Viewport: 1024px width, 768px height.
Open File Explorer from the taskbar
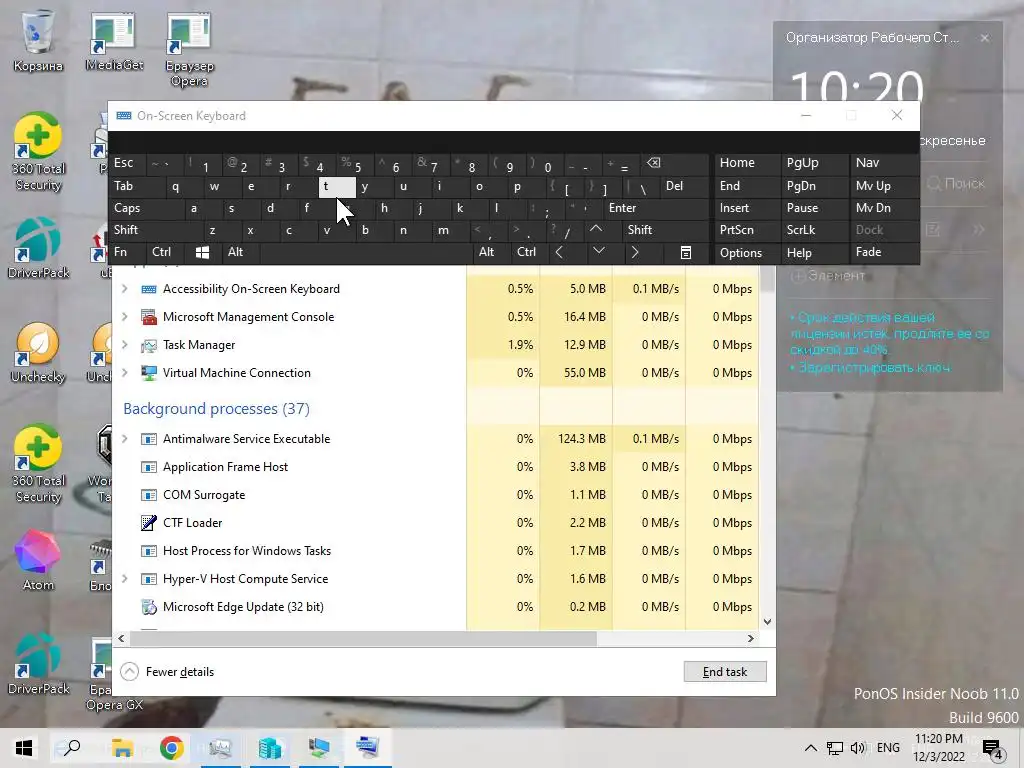(x=122, y=748)
